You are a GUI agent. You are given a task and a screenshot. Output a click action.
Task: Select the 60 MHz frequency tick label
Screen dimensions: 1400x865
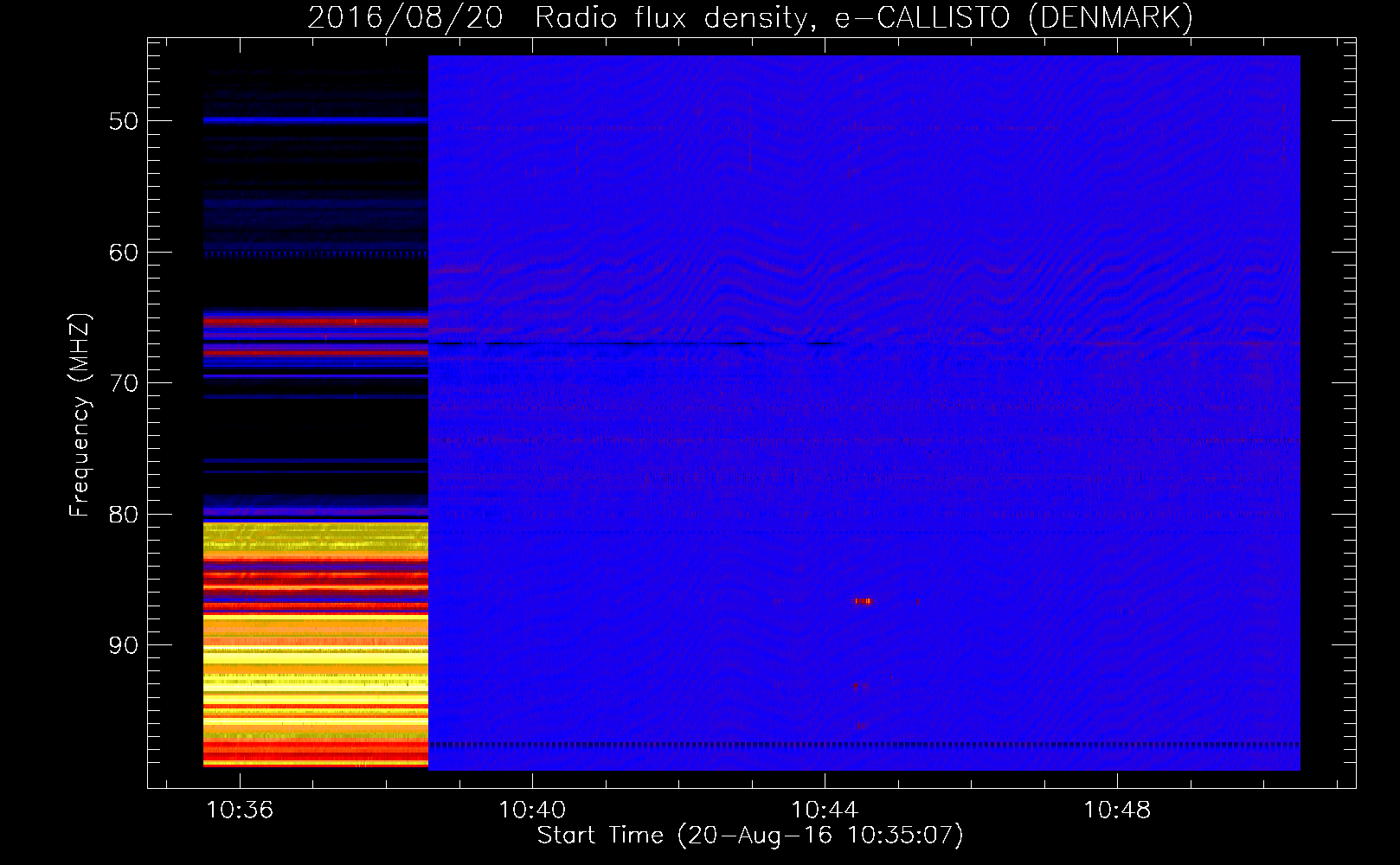(123, 253)
